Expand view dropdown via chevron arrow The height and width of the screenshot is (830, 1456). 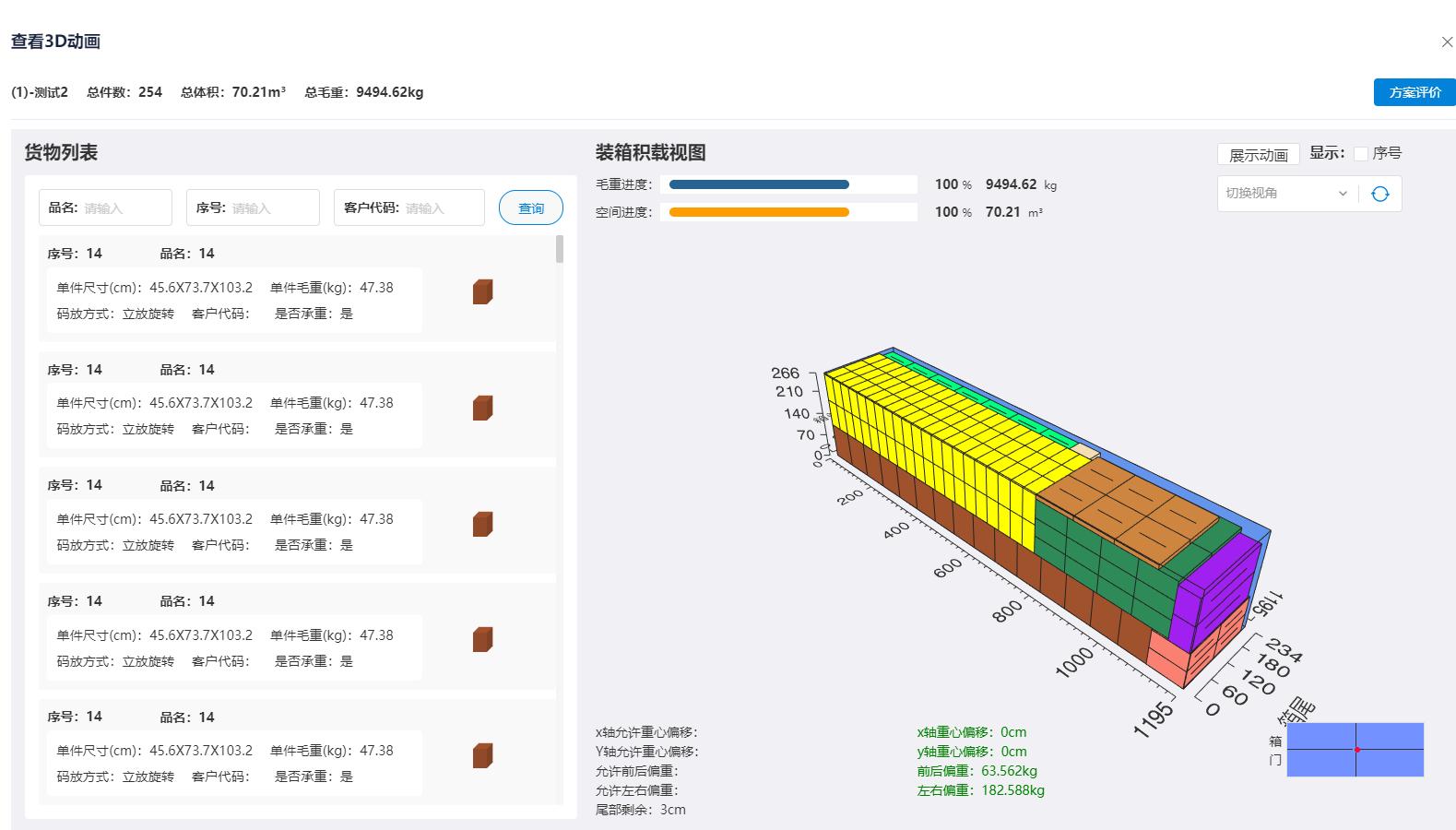1343,194
